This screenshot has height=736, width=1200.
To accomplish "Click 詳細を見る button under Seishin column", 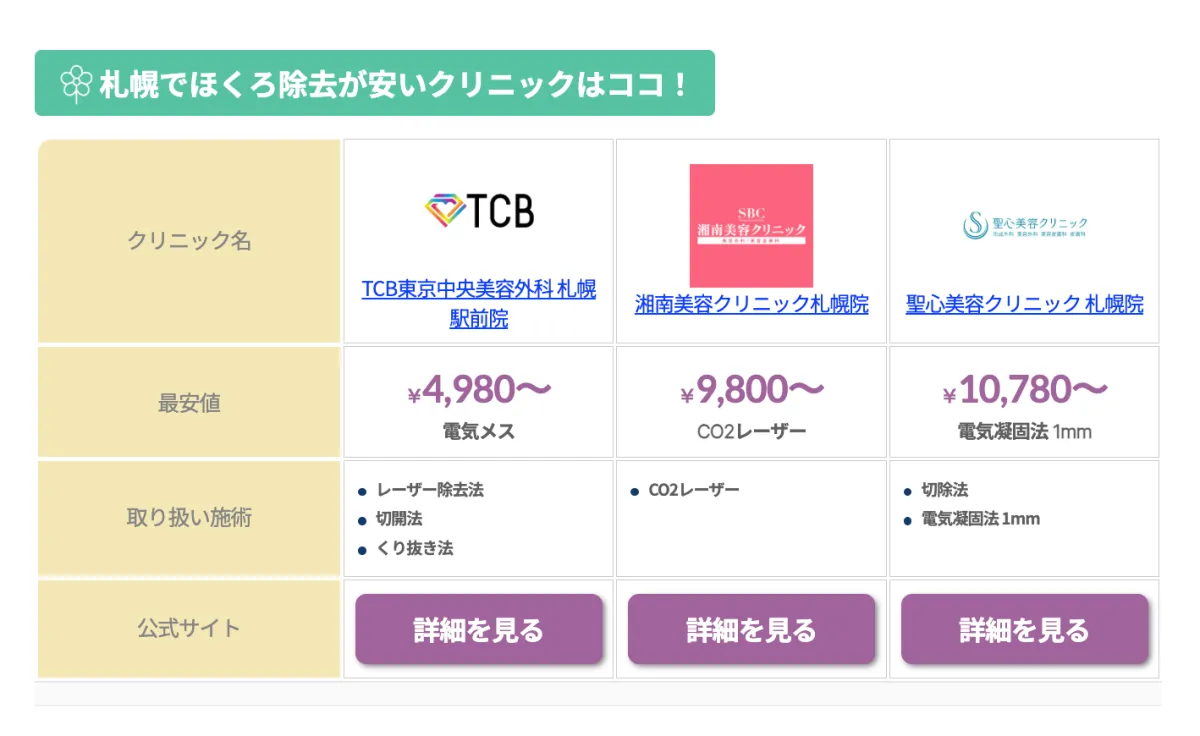I will tap(1025, 629).
